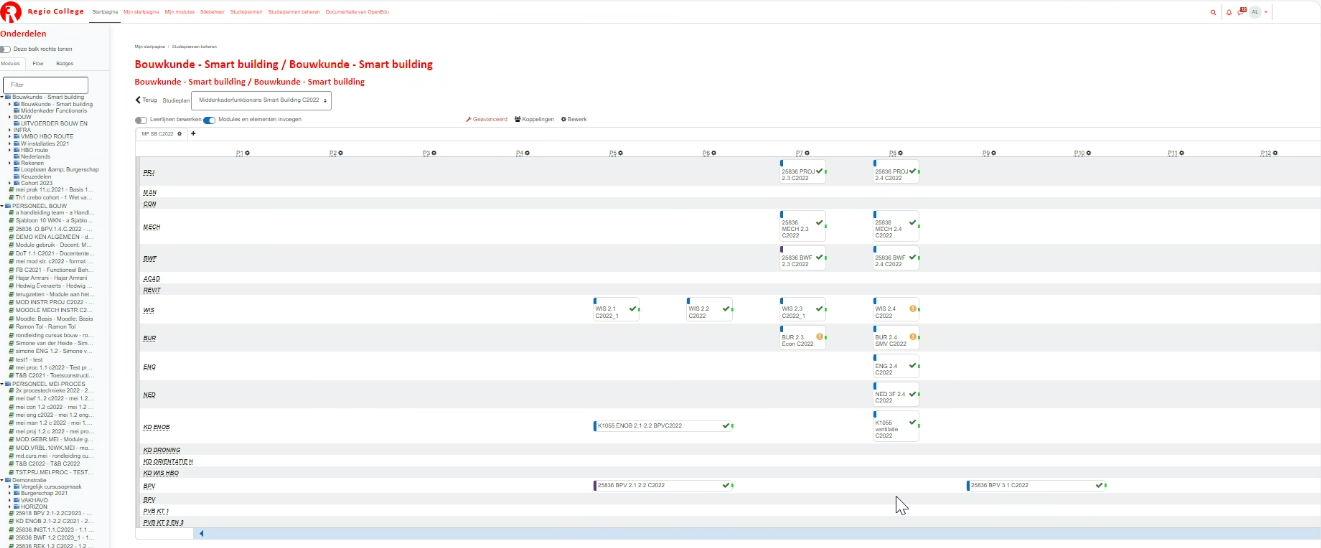
Task: Expand the user account menu arrow
Action: (x=1266, y=12)
